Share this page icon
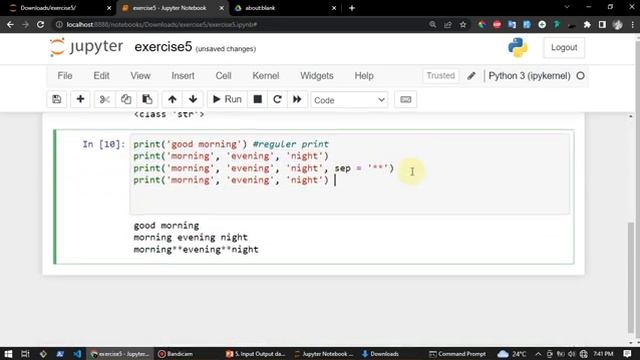 (x=448, y=24)
